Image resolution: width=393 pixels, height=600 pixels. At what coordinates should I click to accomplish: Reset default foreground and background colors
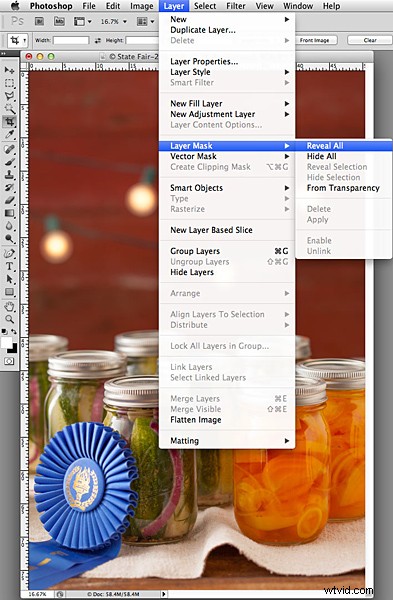point(5,332)
